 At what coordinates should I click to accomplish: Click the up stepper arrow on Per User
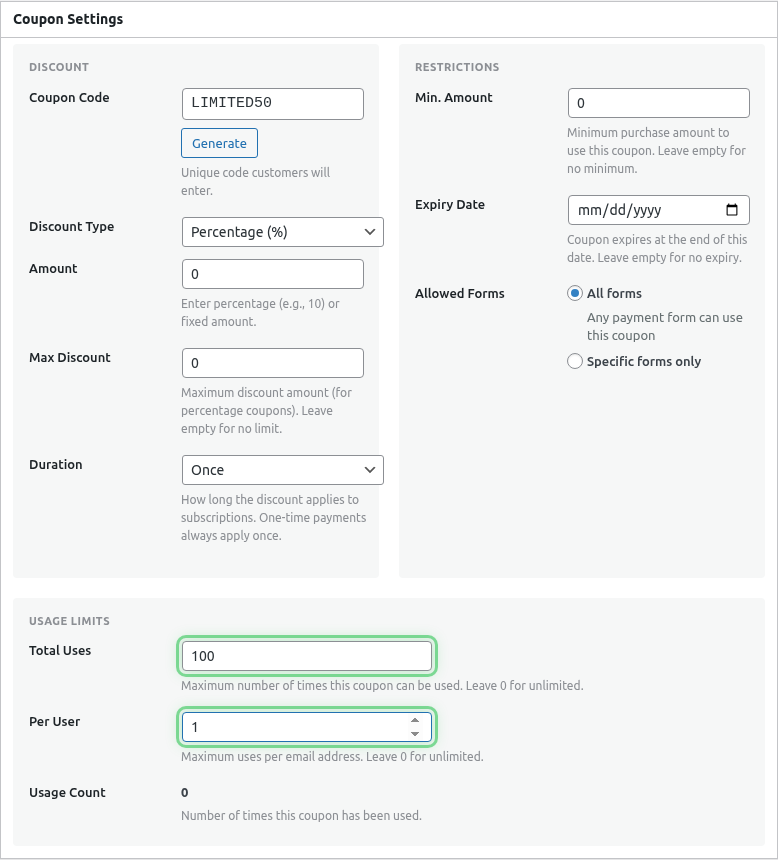(417, 721)
